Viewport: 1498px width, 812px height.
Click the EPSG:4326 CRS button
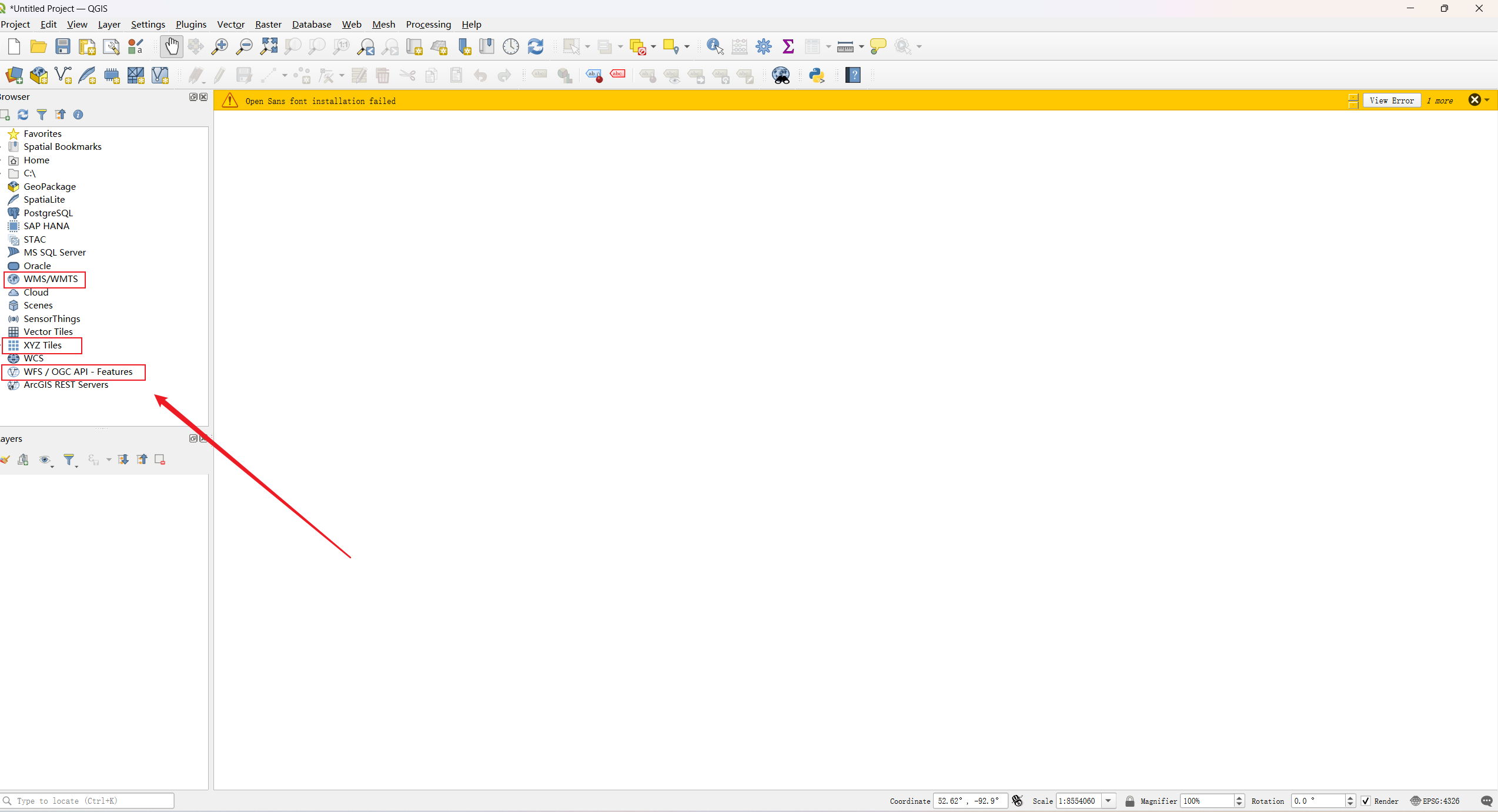point(1435,801)
